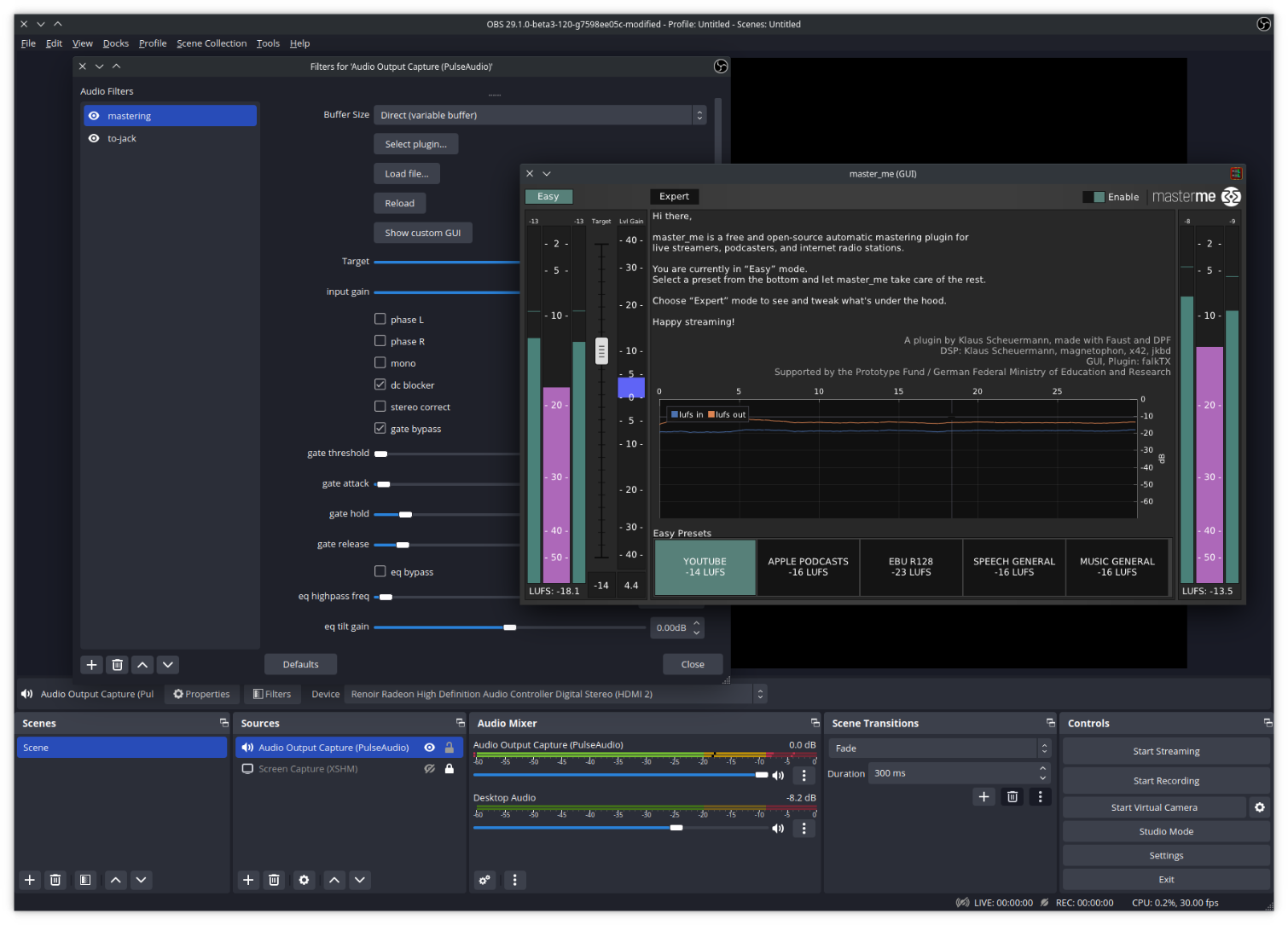Pop out the Scenes dock

point(224,723)
